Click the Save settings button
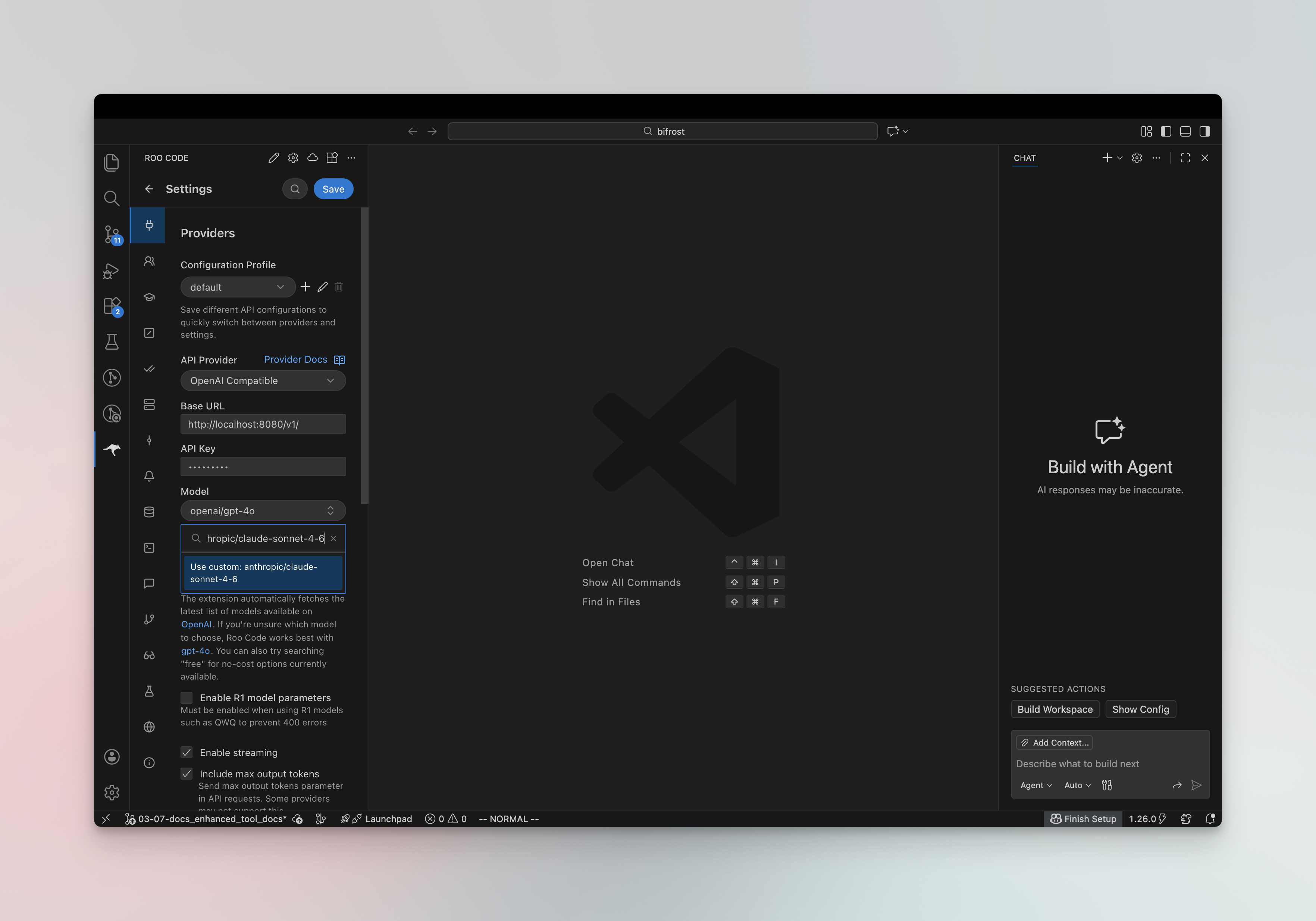 point(333,189)
